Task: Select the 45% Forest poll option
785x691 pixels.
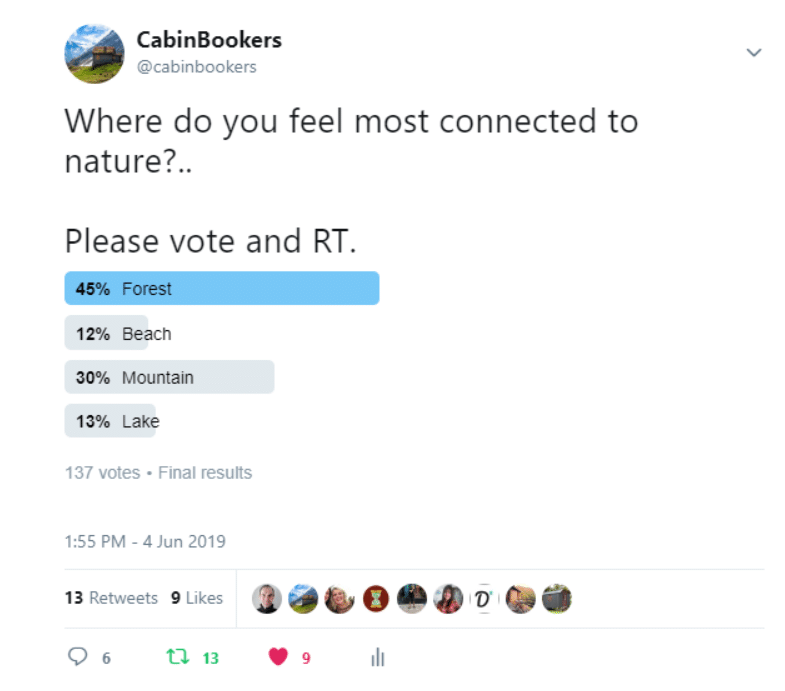Action: pos(222,288)
